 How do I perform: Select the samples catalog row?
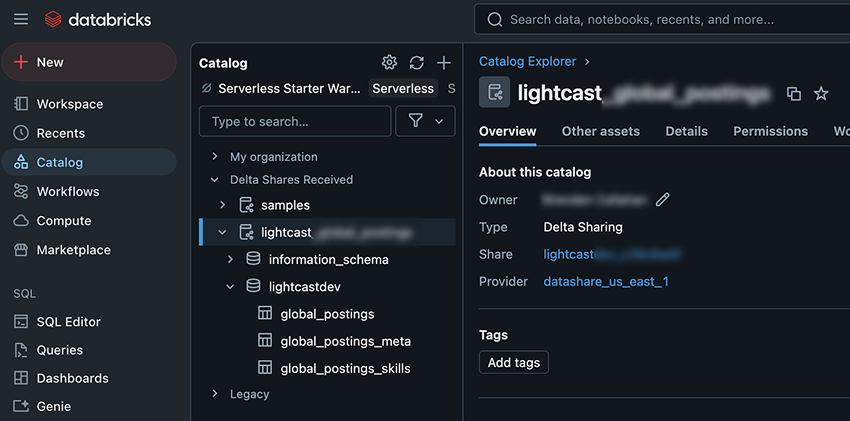click(327, 205)
